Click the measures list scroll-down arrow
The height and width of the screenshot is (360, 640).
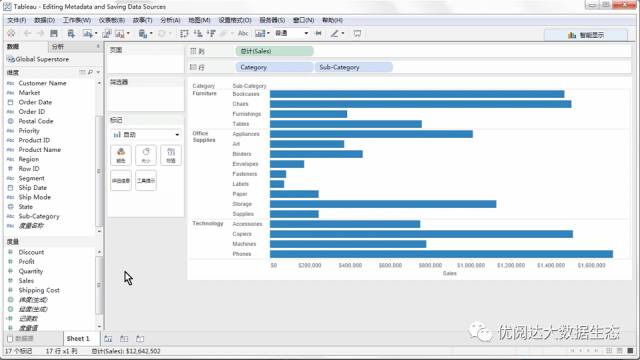click(99, 327)
